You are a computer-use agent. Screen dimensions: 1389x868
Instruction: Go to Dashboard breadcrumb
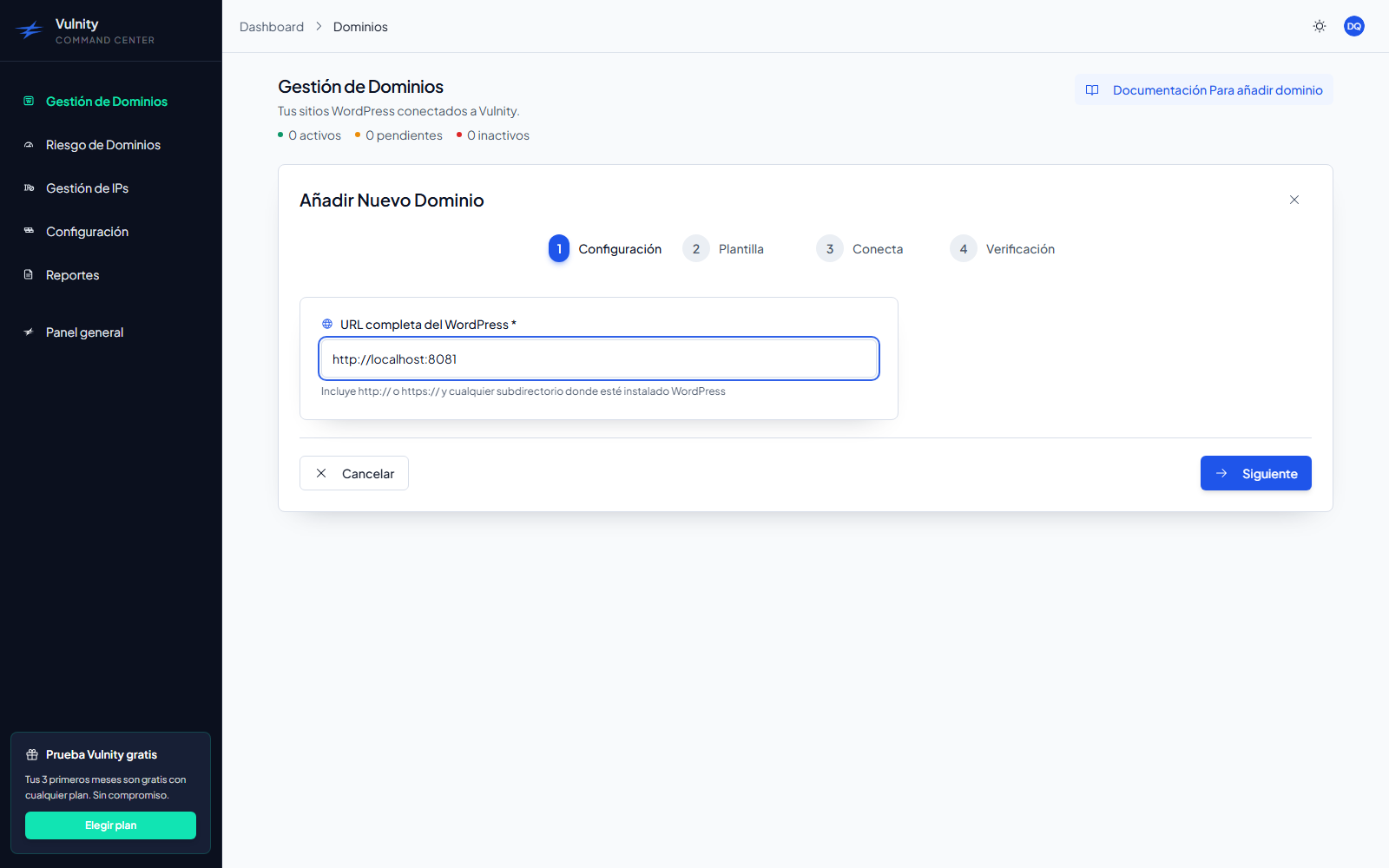click(x=272, y=27)
